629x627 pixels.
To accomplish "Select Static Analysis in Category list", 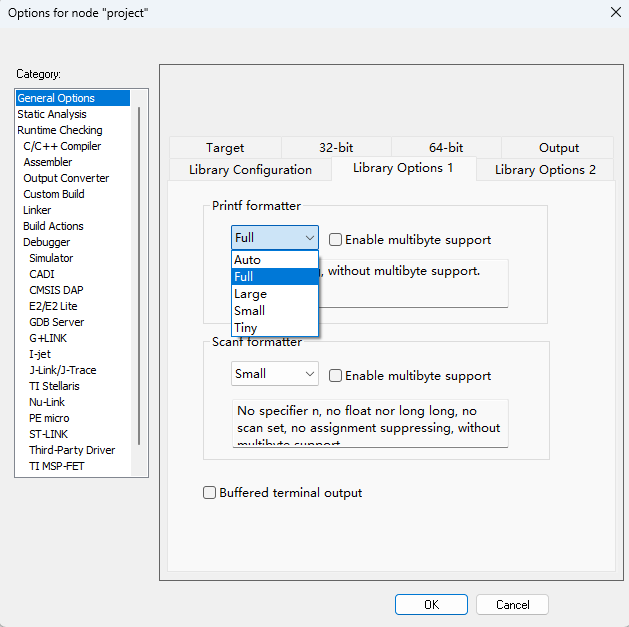I will tap(52, 114).
